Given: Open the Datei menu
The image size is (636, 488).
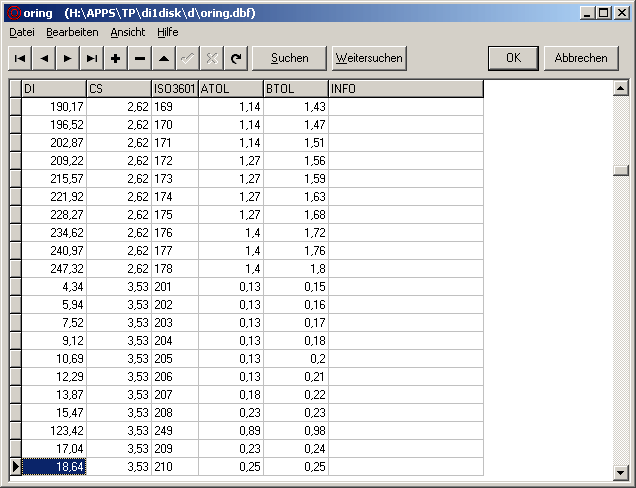Looking at the screenshot, I should pos(22,32).
